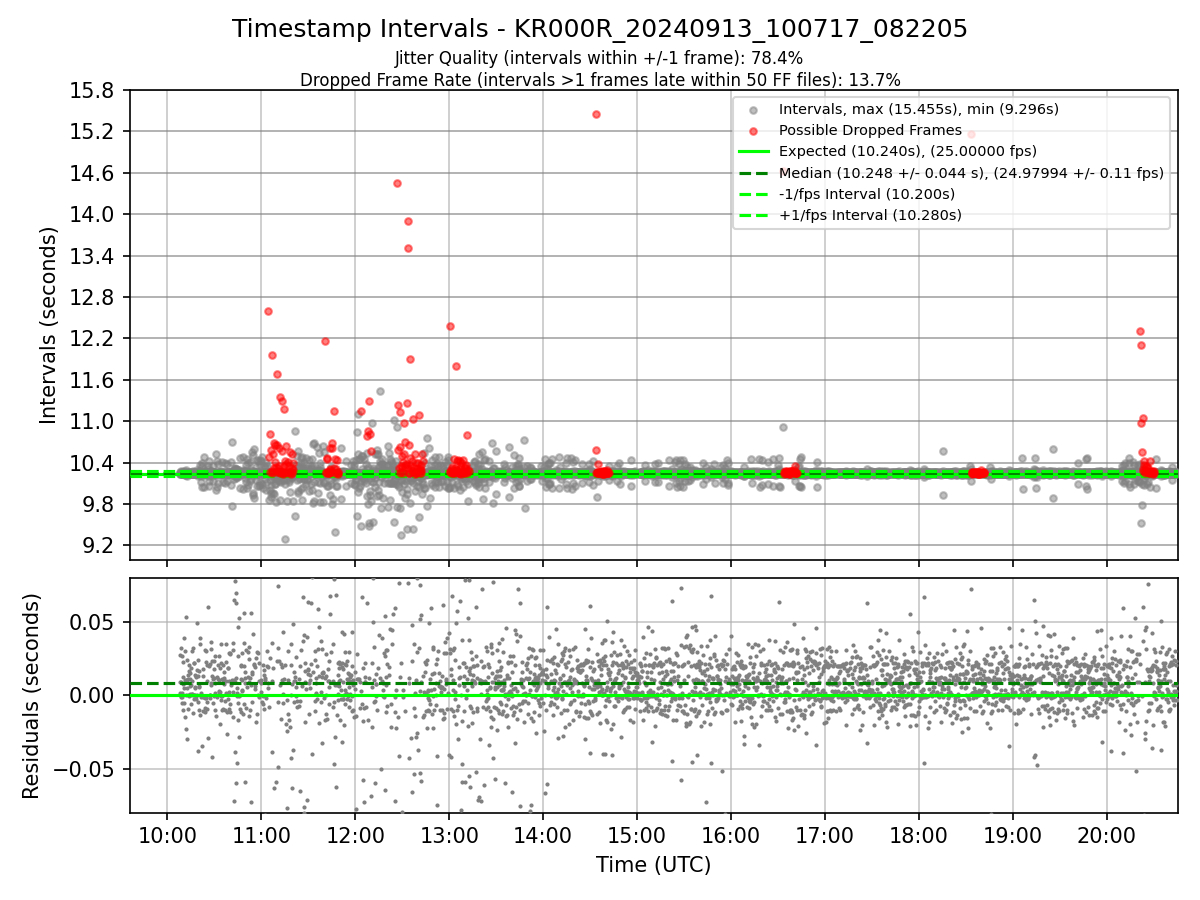The image size is (1200, 900).
Task: Click the '16:00' x-axis tick label
Action: click(730, 835)
